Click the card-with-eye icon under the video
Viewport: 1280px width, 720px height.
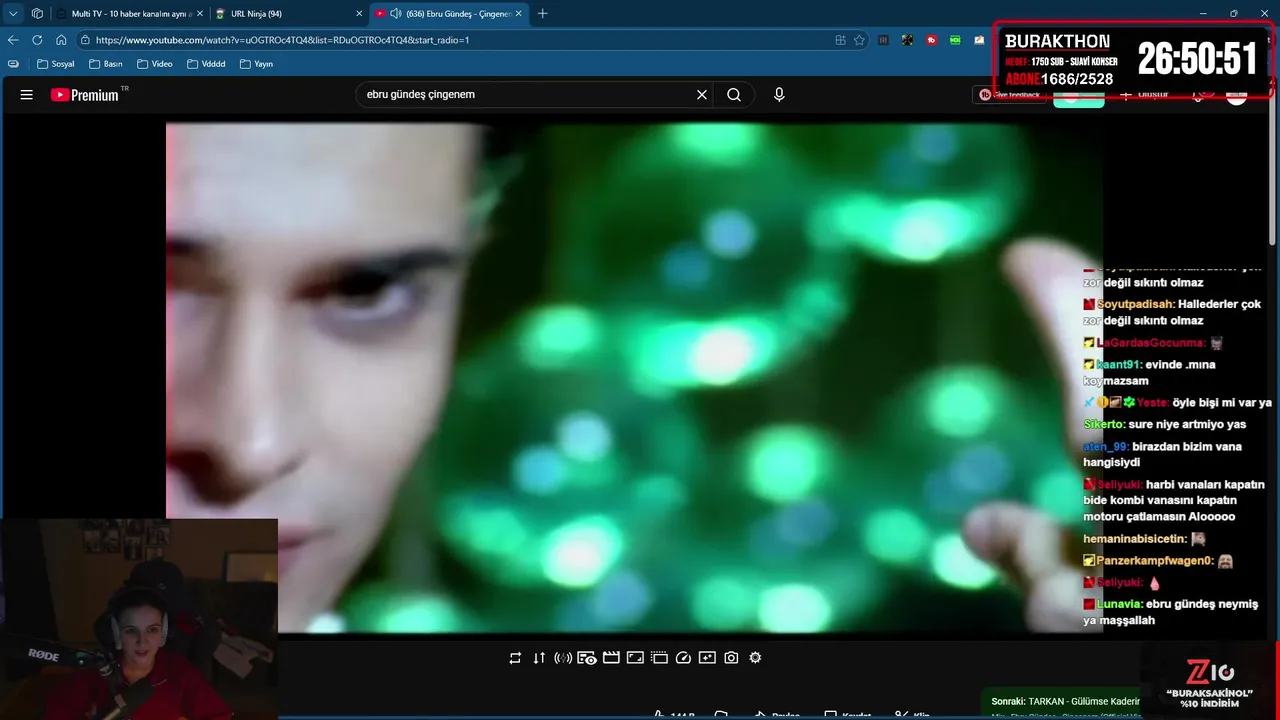pyautogui.click(x=587, y=658)
